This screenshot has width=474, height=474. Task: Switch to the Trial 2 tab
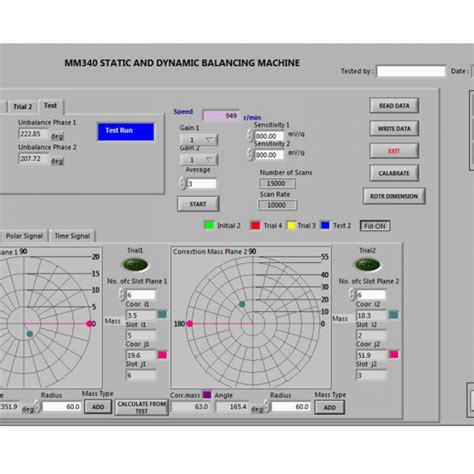[x=22, y=107]
